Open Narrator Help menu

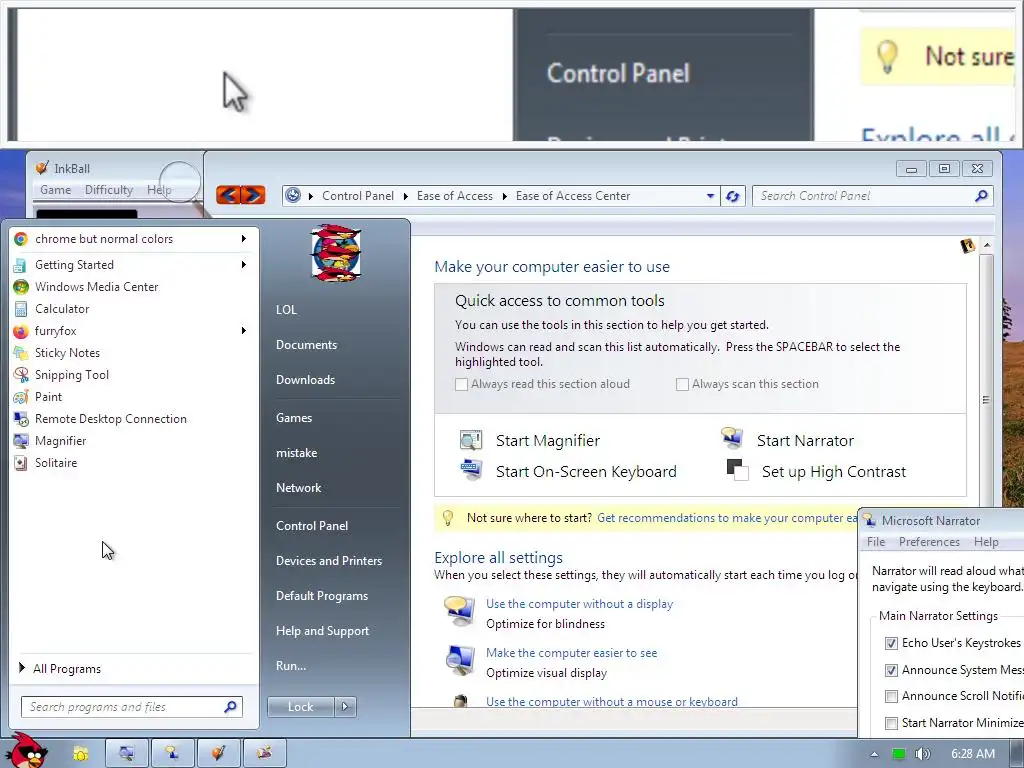pyautogui.click(x=986, y=542)
